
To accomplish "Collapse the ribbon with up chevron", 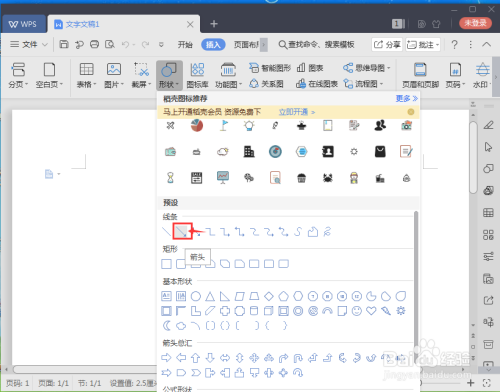I will [x=486, y=44].
